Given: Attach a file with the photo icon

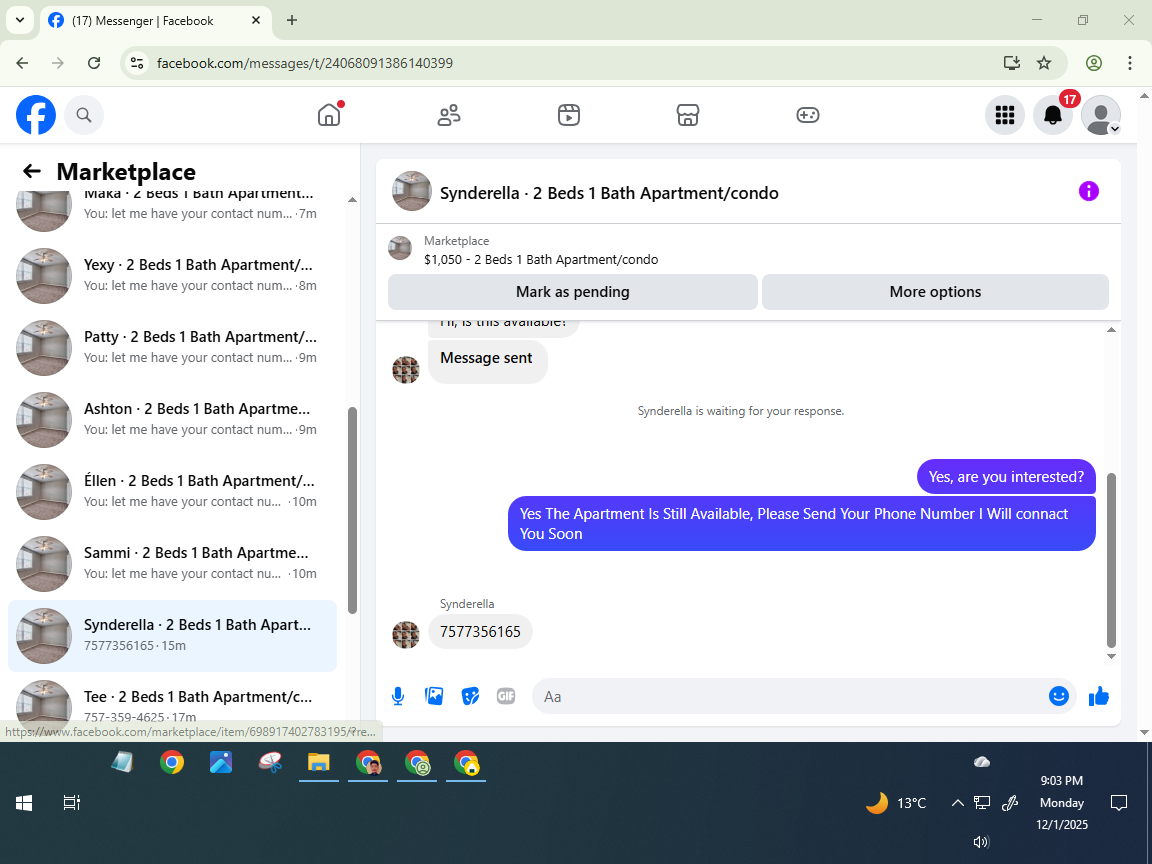Looking at the screenshot, I should 434,696.
